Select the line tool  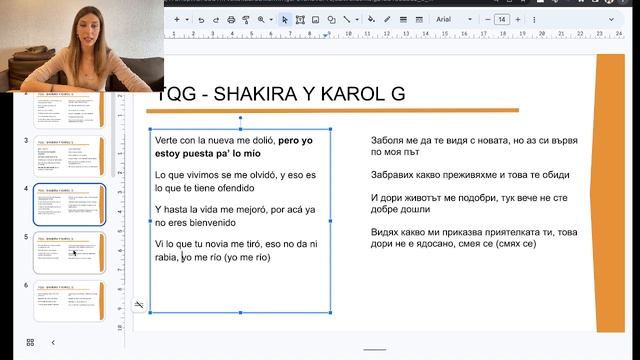pyautogui.click(x=347, y=20)
